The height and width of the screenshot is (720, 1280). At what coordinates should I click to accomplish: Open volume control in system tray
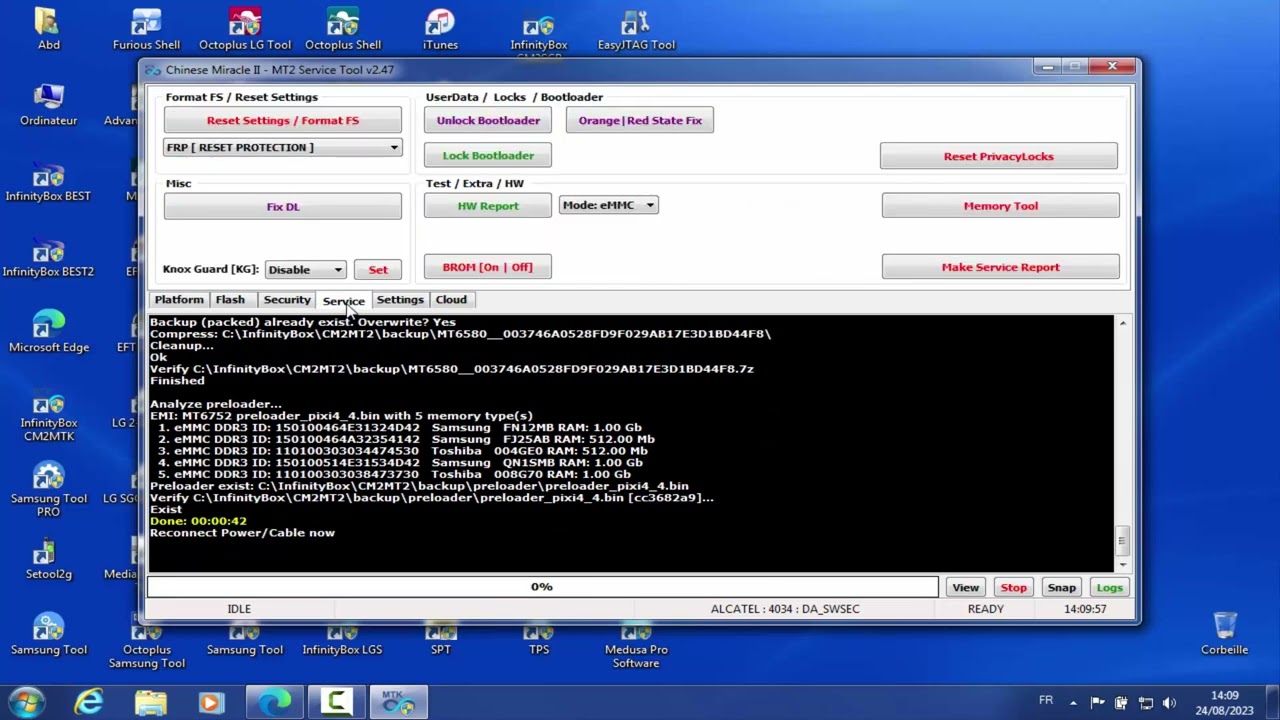point(1169,703)
